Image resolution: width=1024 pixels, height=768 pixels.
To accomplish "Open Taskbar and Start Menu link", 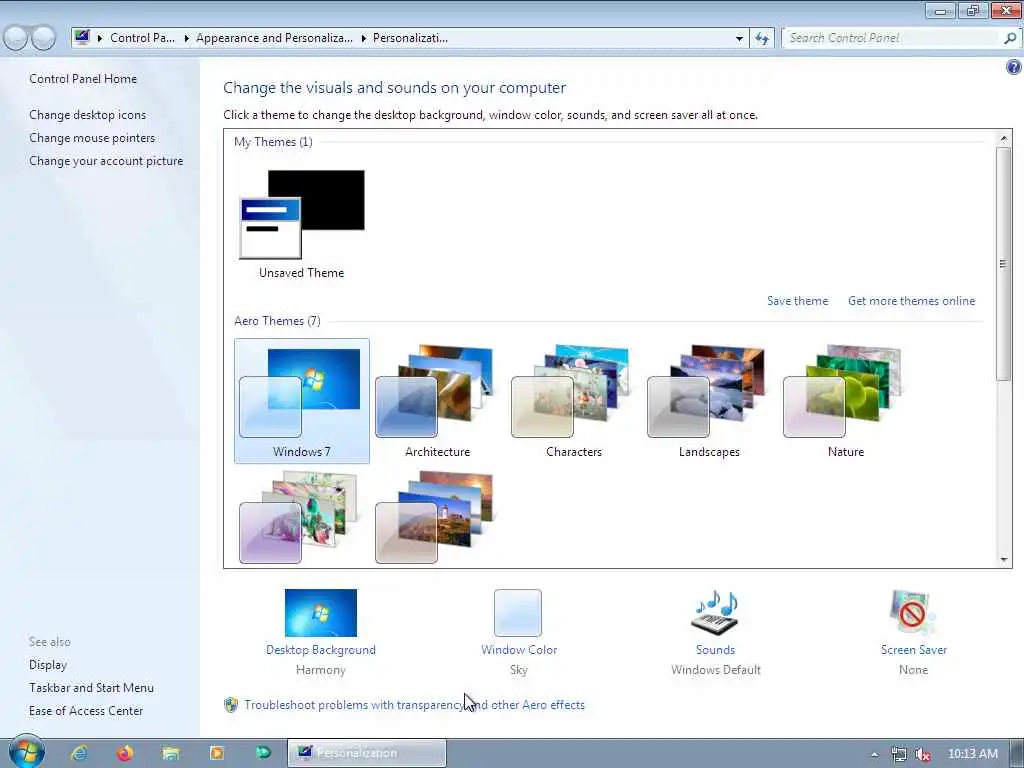I will pos(91,688).
